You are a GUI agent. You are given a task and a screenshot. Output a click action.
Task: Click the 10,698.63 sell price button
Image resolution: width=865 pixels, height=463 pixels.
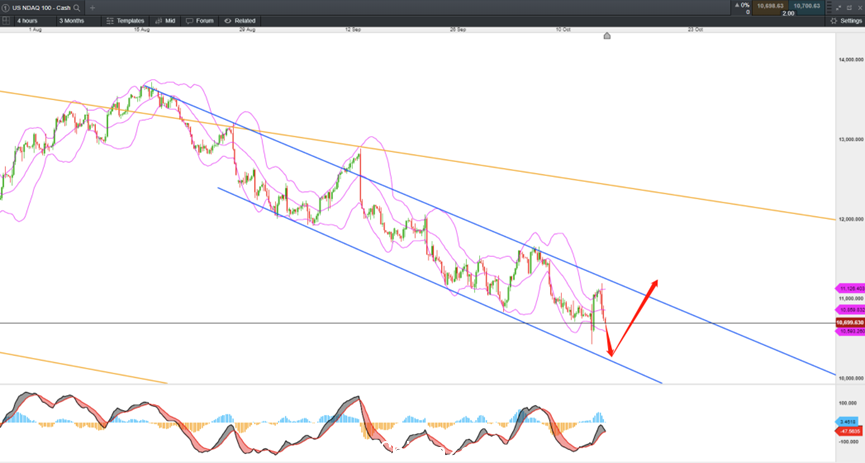tap(770, 6)
